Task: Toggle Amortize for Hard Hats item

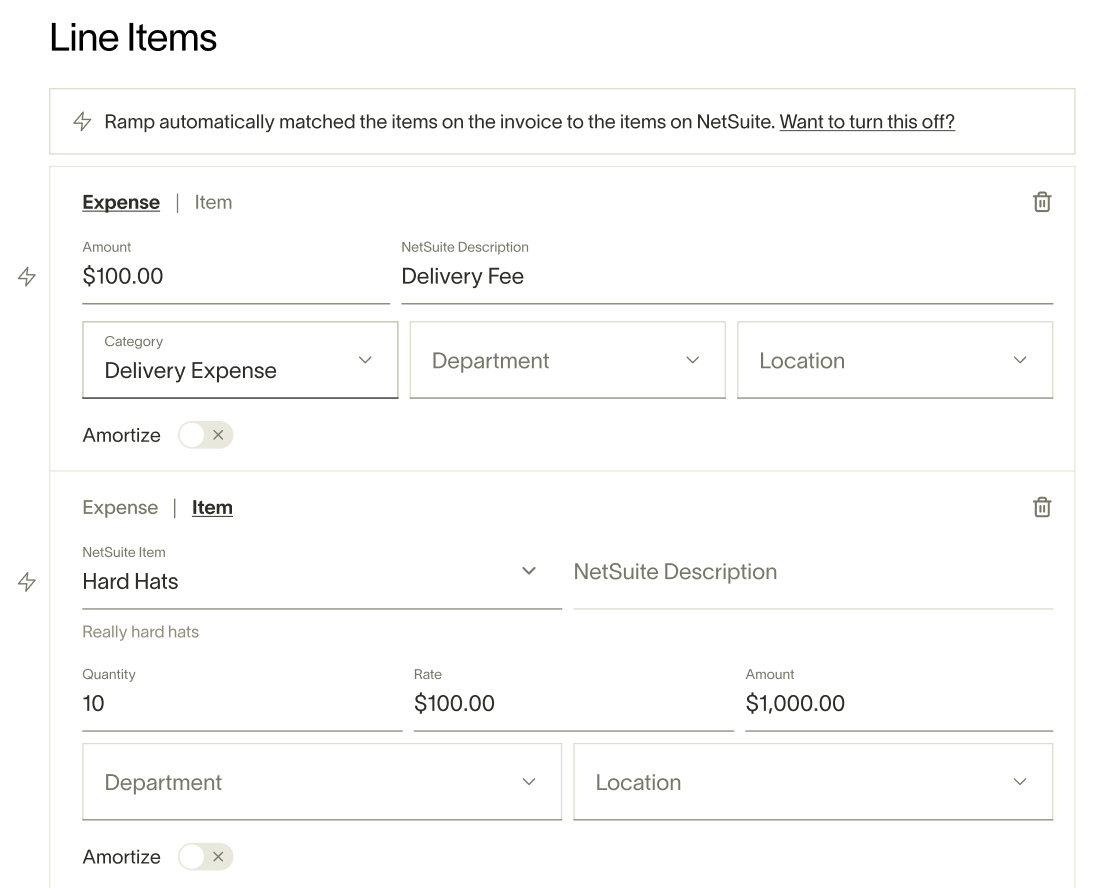Action: pyautogui.click(x=205, y=857)
